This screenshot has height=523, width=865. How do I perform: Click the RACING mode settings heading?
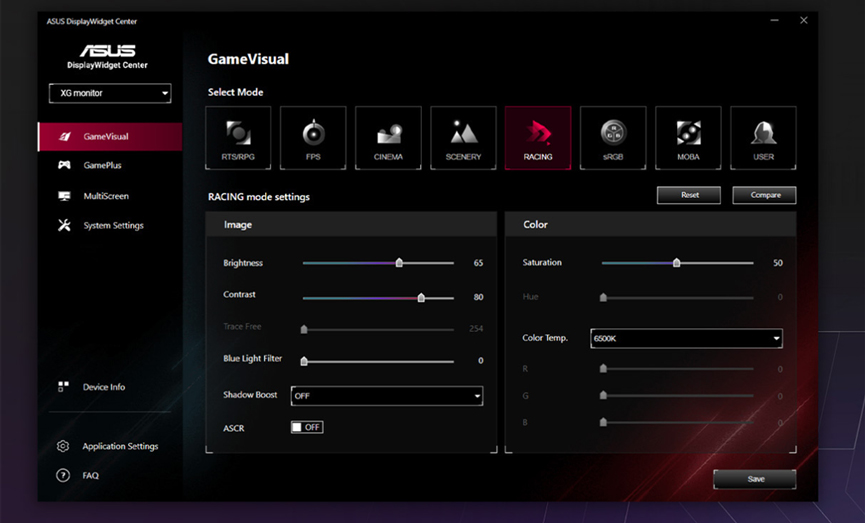coord(259,197)
